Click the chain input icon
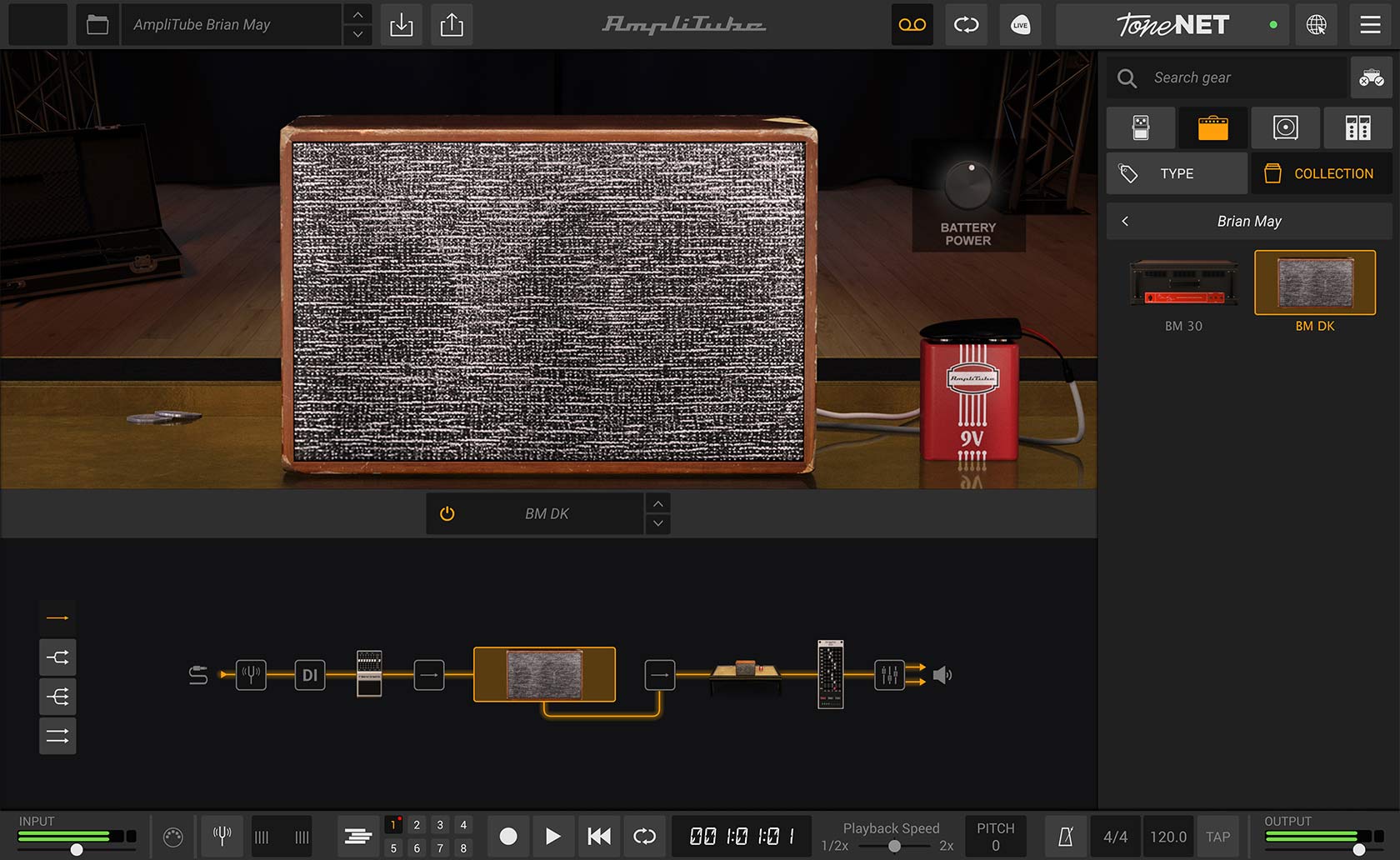 (x=198, y=675)
